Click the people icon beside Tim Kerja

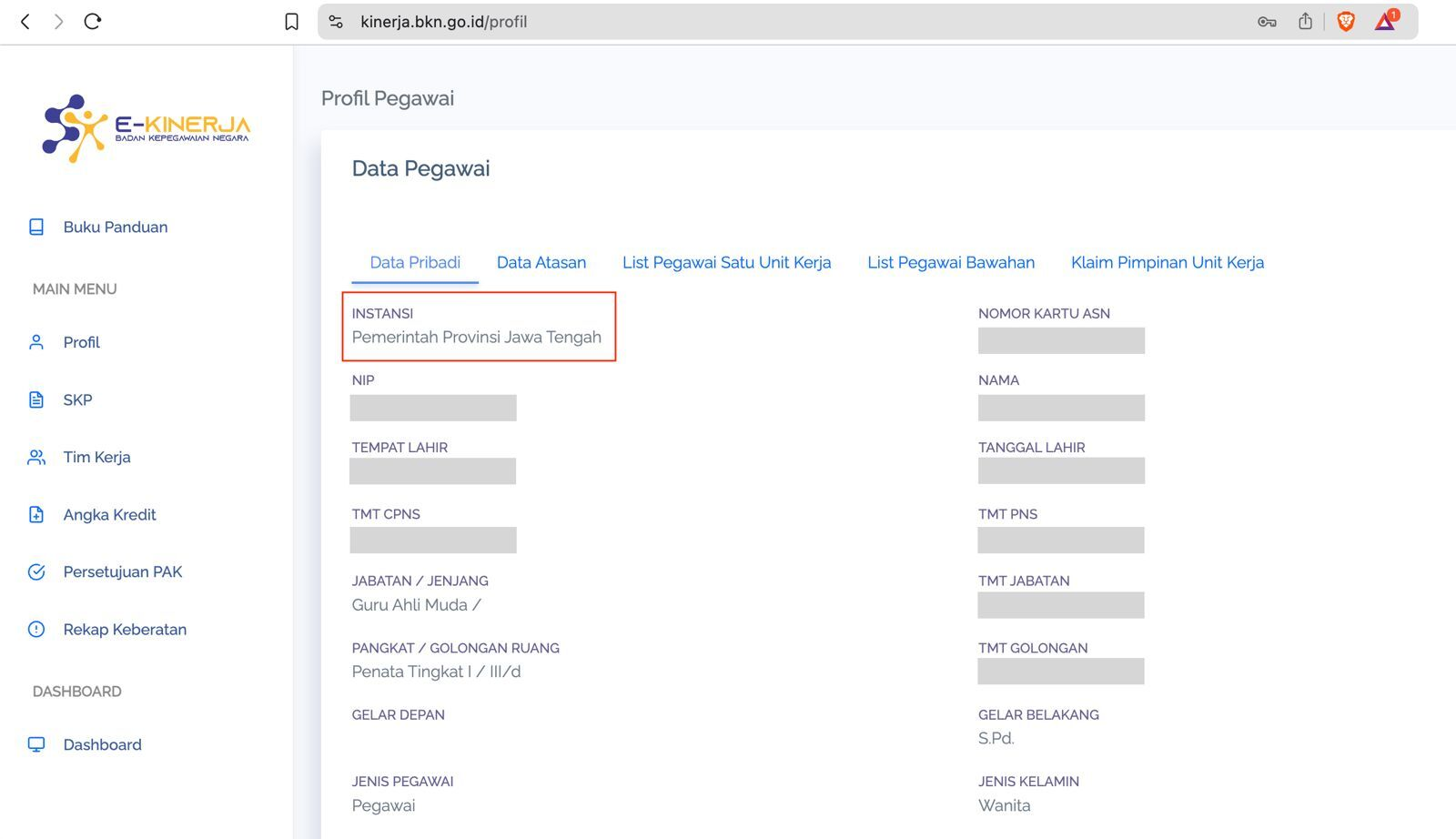(x=36, y=457)
